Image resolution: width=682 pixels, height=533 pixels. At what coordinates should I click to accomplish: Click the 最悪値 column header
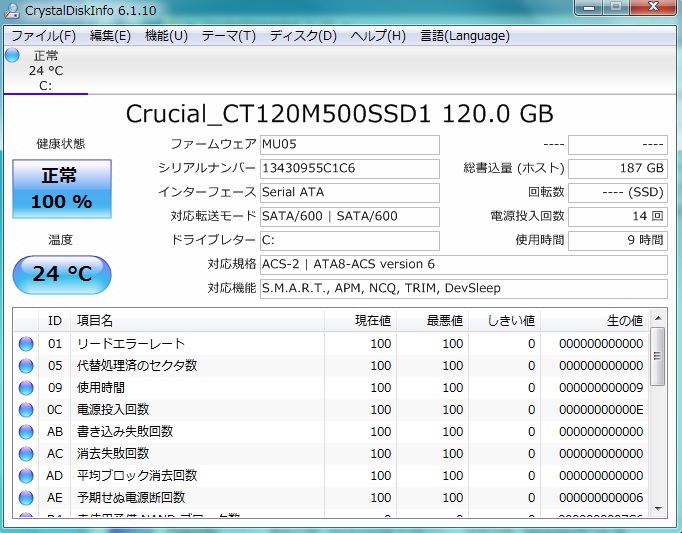tap(433, 321)
